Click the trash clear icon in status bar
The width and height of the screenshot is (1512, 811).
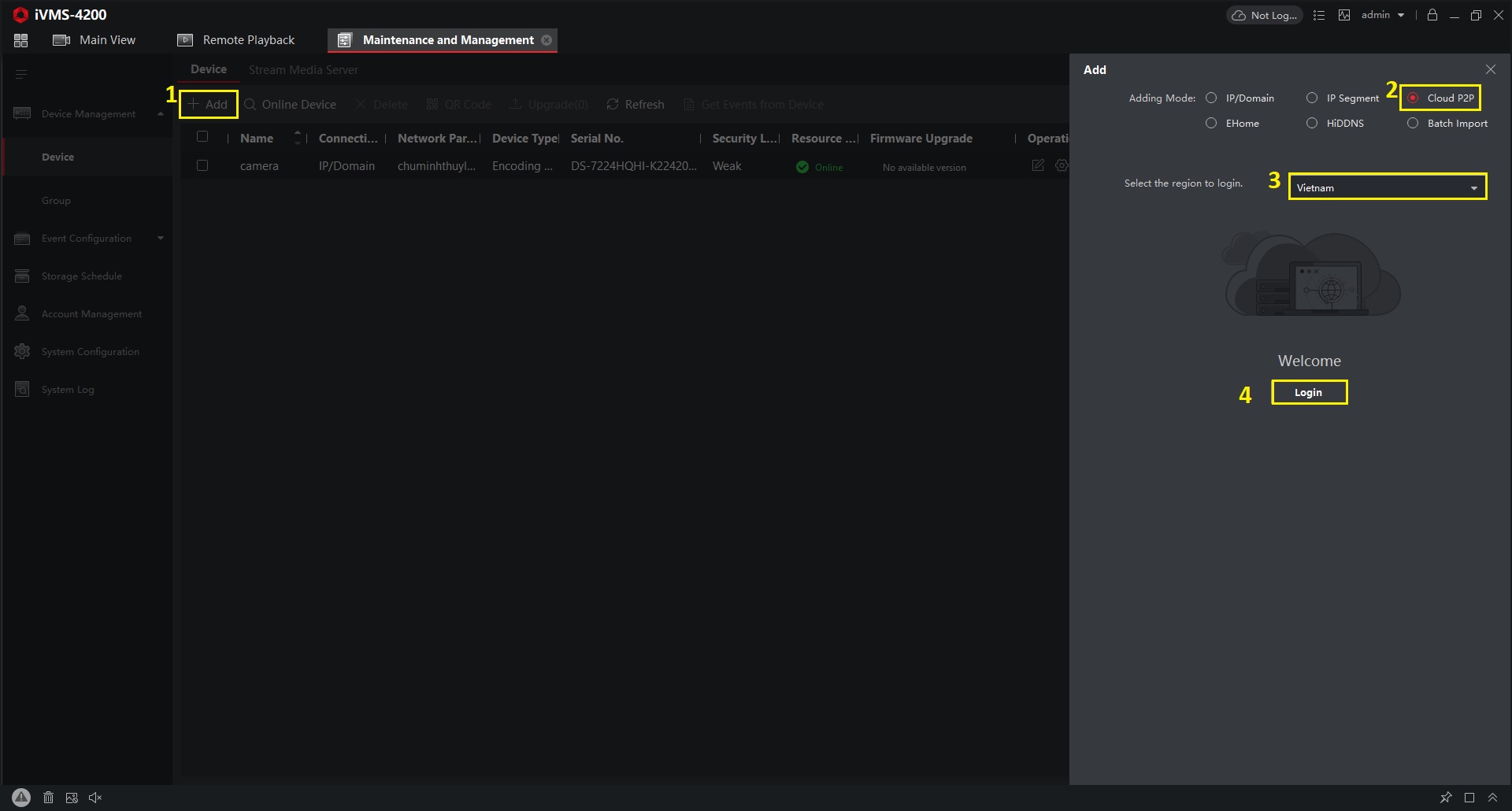(48, 798)
